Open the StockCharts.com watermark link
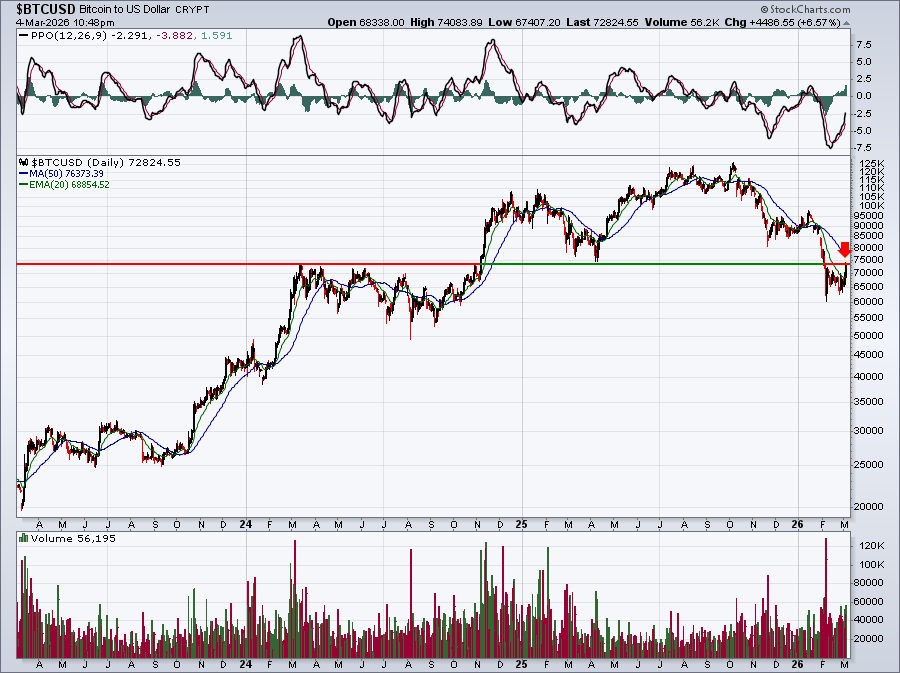The height and width of the screenshot is (673, 900). pos(810,10)
